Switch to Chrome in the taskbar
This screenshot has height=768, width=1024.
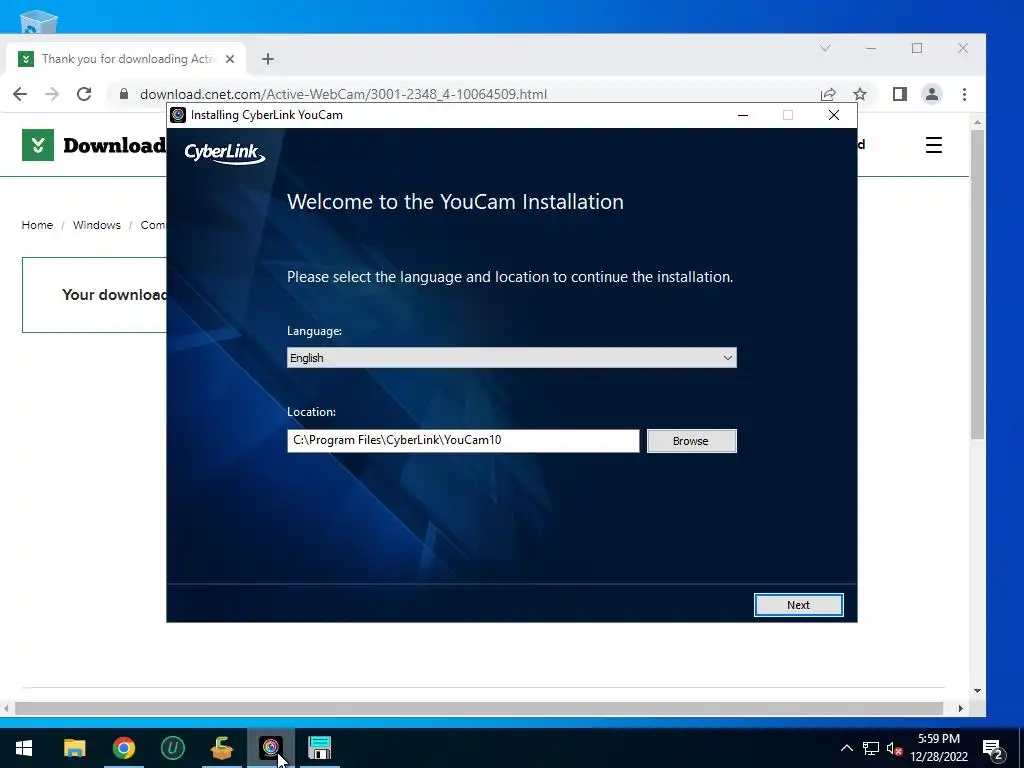coord(123,748)
